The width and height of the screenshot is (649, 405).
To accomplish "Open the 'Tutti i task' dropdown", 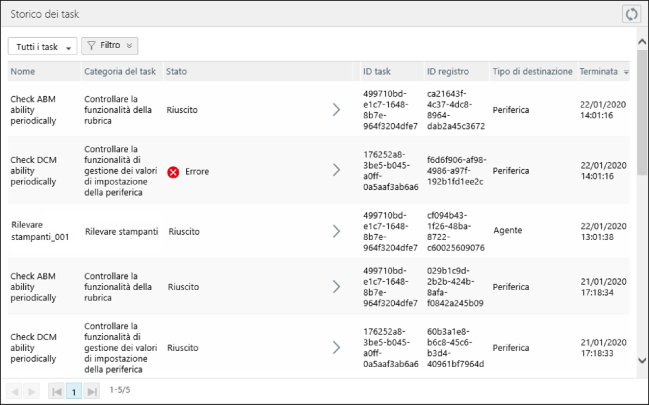I will 43,47.
